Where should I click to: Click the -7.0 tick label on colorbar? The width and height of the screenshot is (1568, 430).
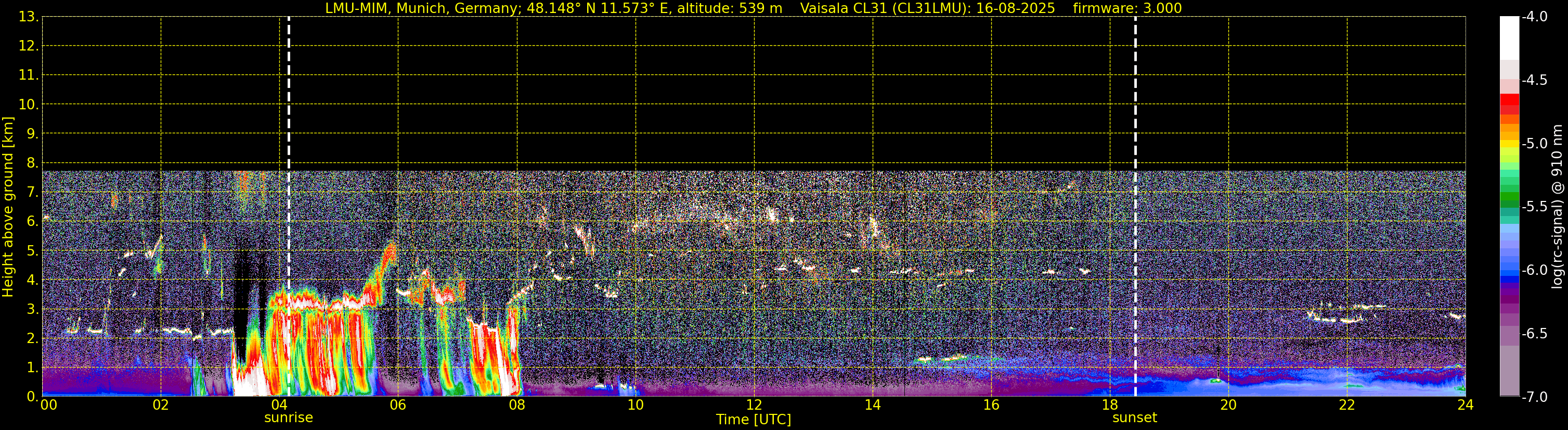[x=1534, y=397]
